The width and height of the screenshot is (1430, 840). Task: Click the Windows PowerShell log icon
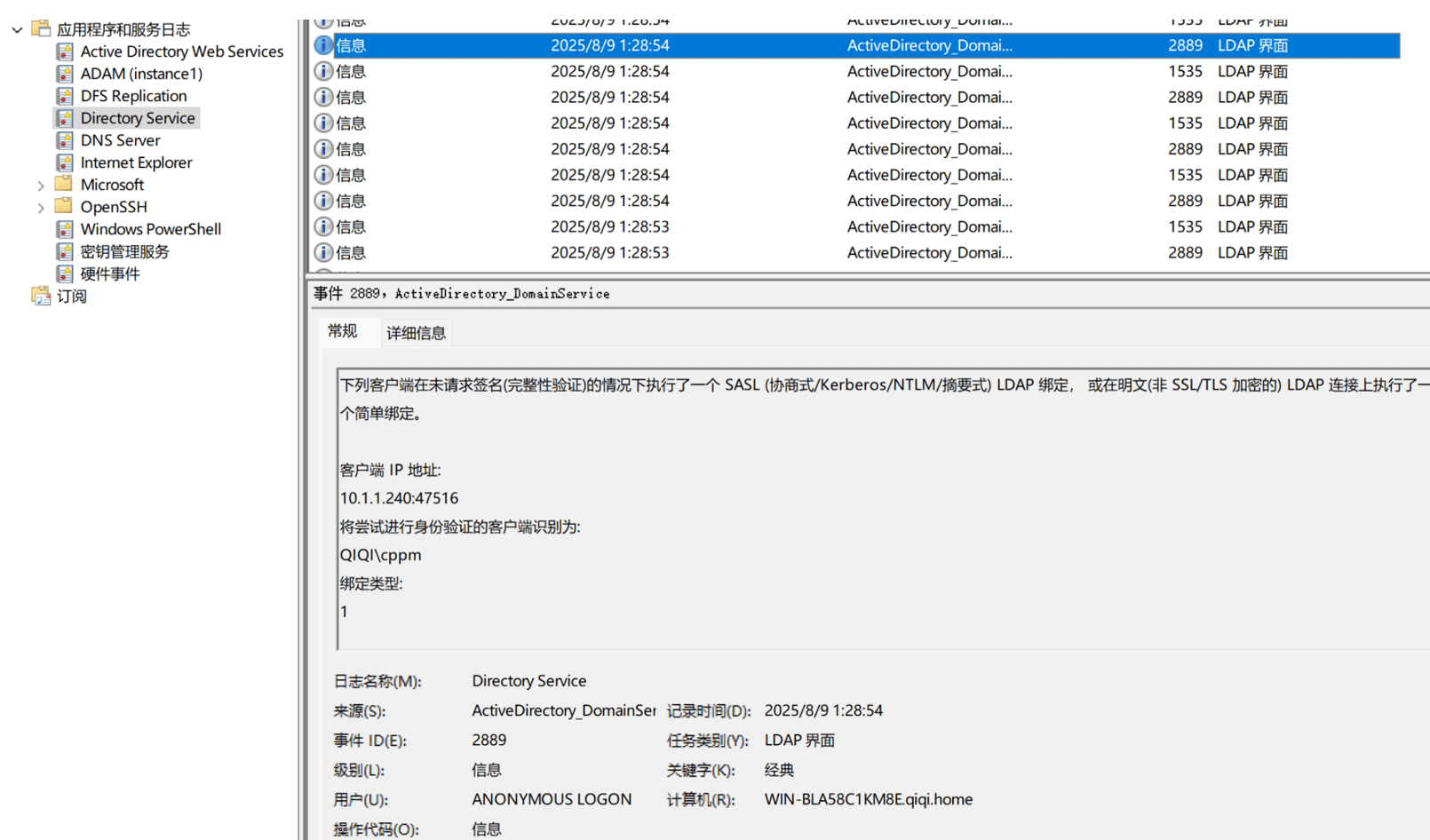(65, 229)
